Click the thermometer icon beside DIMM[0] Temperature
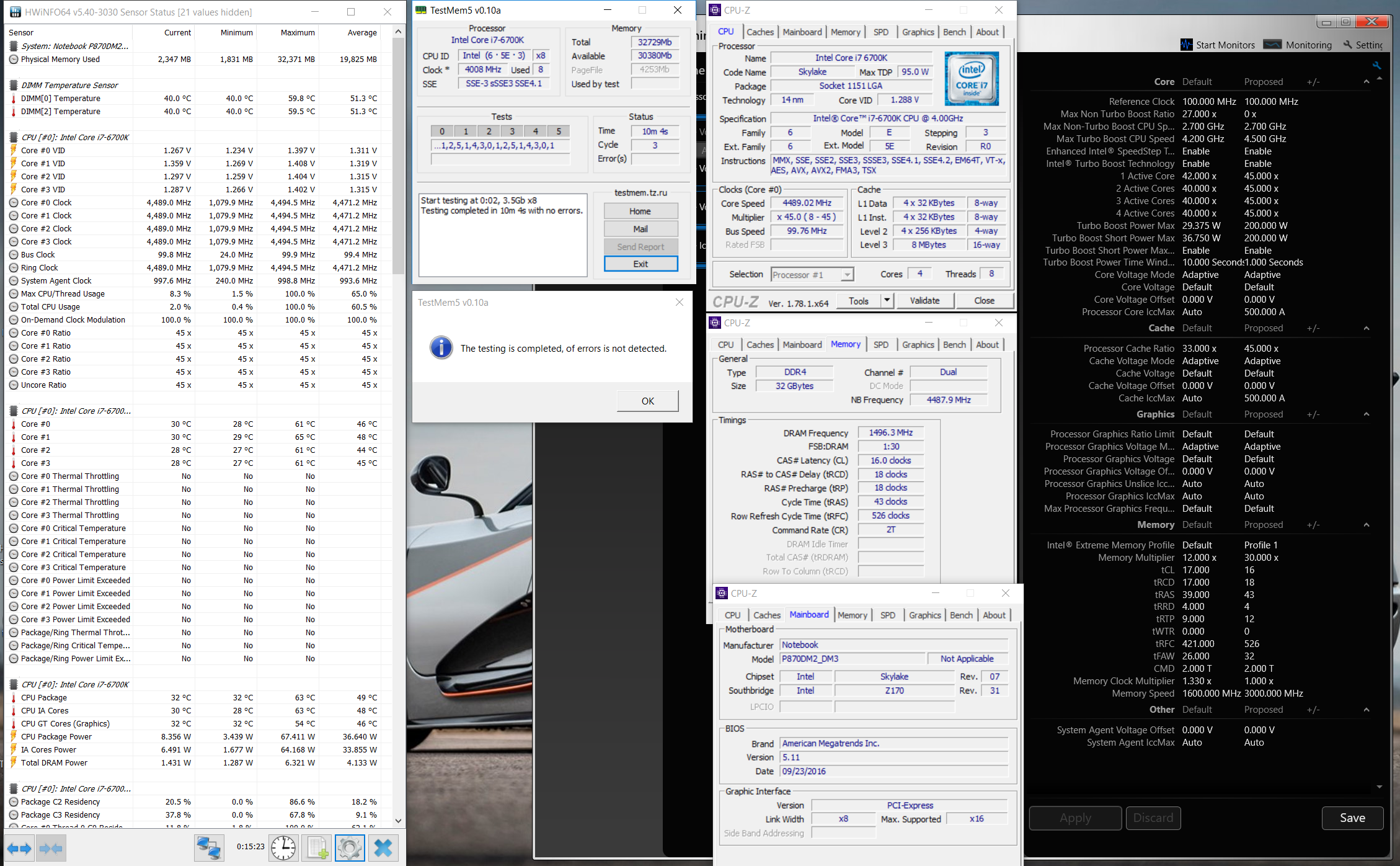 pos(14,98)
